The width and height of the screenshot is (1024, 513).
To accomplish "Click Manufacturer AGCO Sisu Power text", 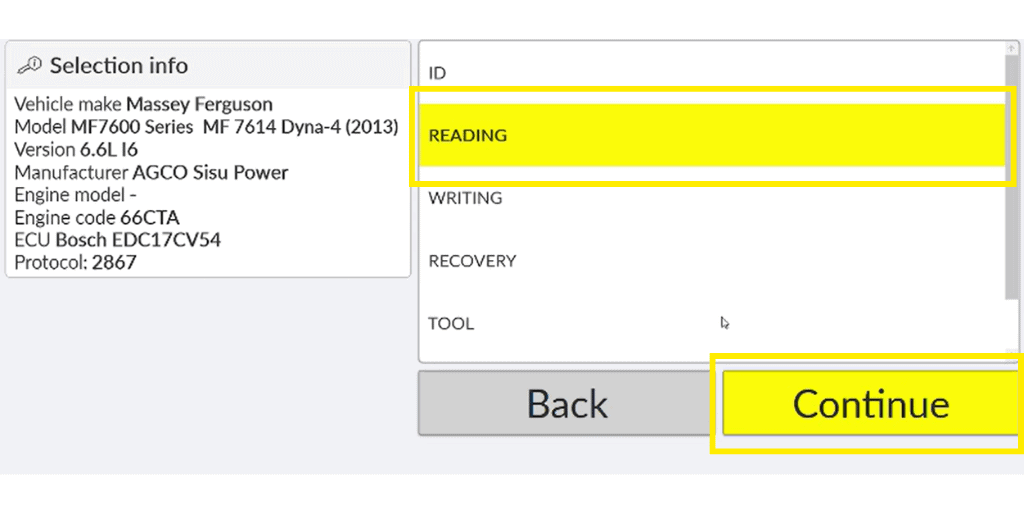I will click(151, 172).
